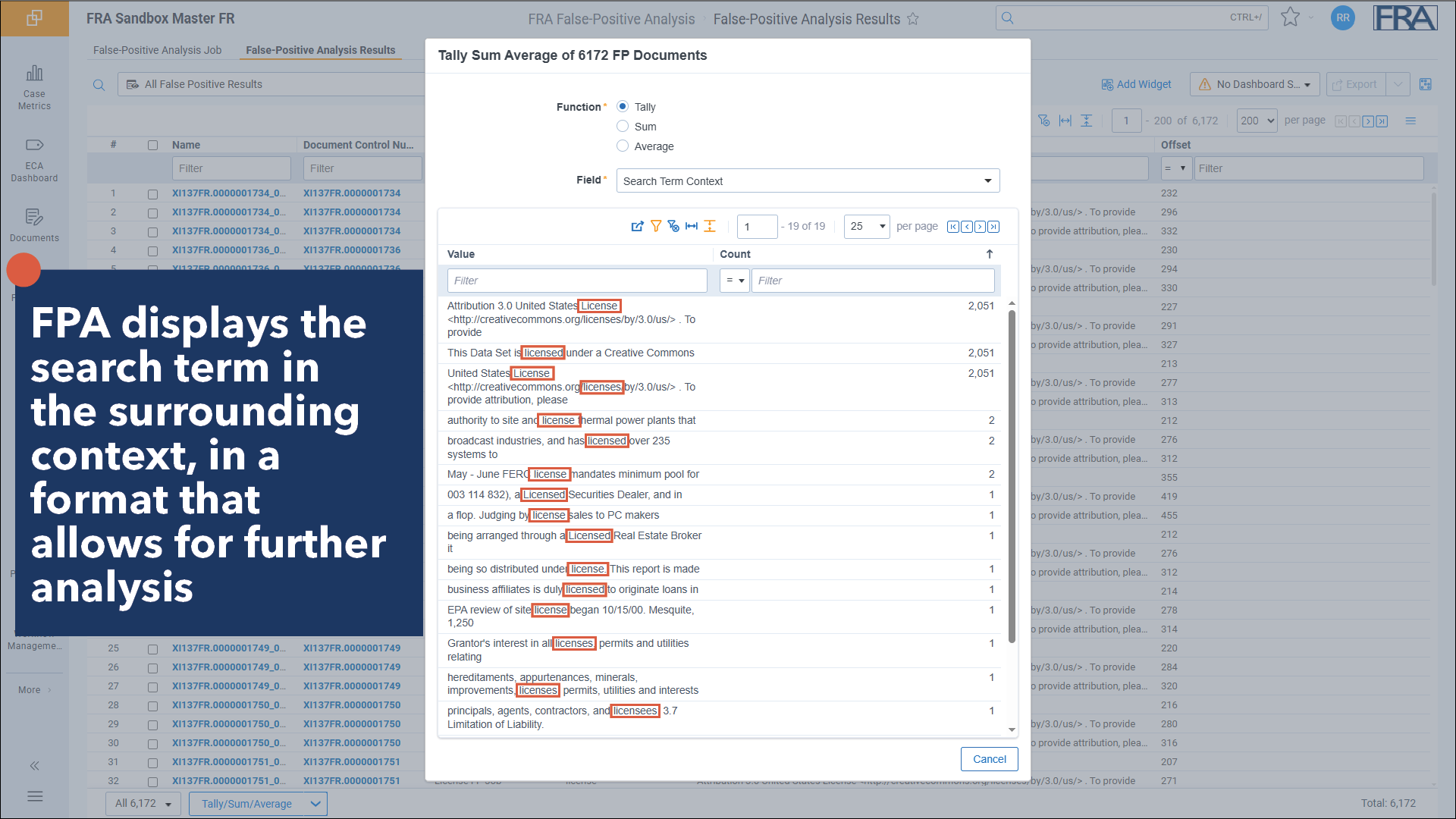The height and width of the screenshot is (819, 1456).
Task: Open document link XI137FR.0000001734_0... in row 1
Action: point(229,193)
